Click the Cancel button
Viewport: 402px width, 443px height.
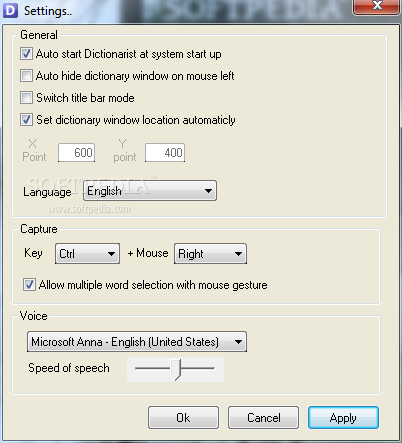tap(263, 417)
